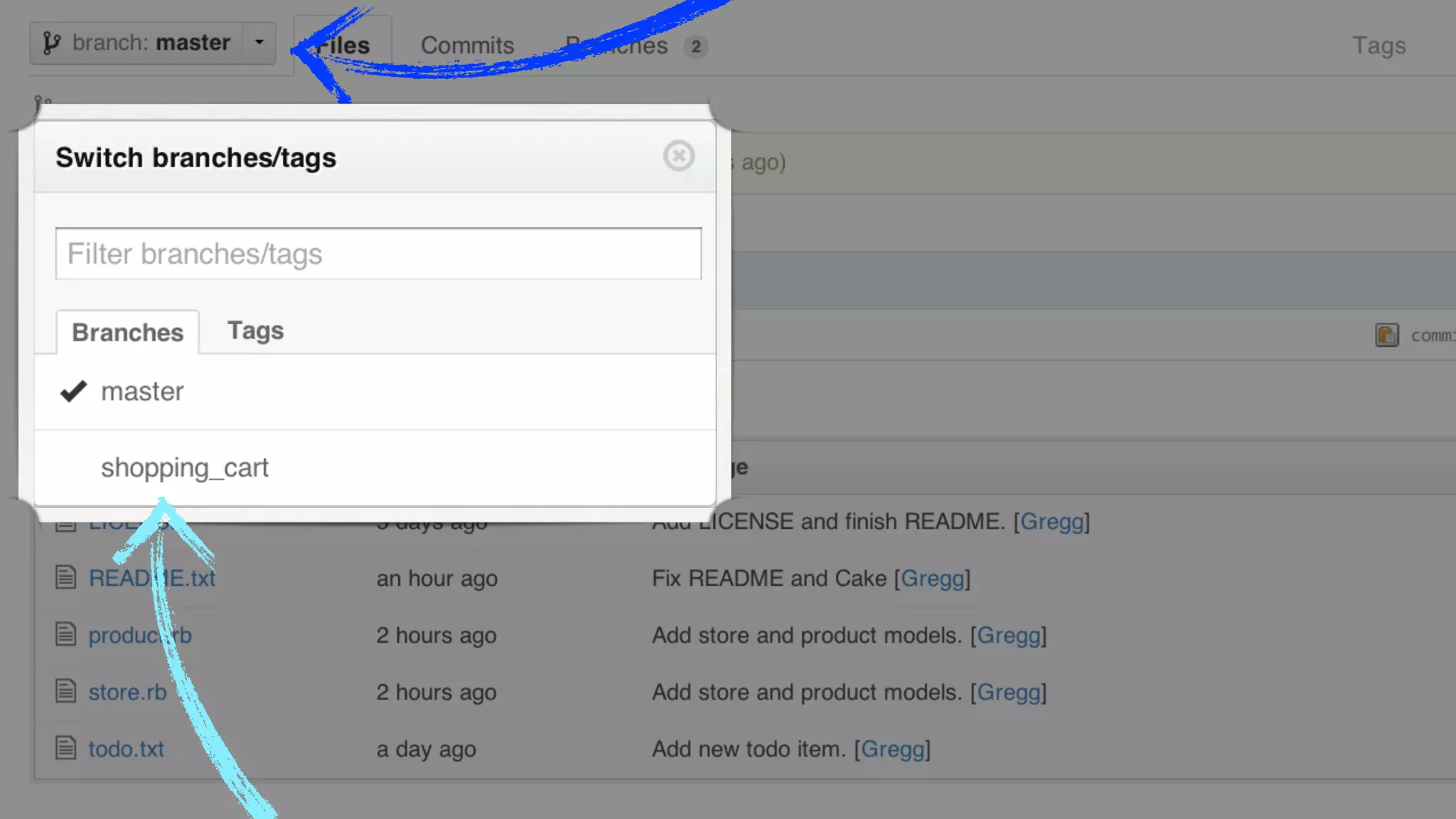
Task: Click Gregg author link on README commit
Action: pyautogui.click(x=932, y=578)
